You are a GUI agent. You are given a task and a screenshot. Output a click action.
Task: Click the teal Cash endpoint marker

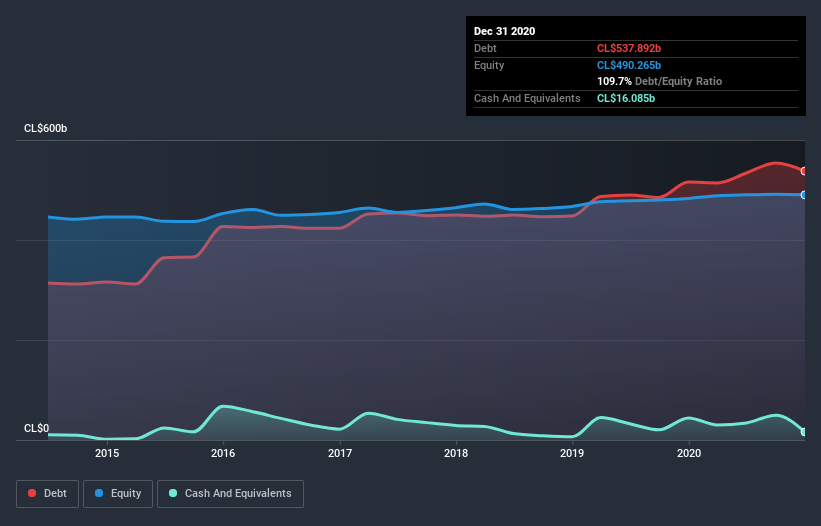coord(804,432)
